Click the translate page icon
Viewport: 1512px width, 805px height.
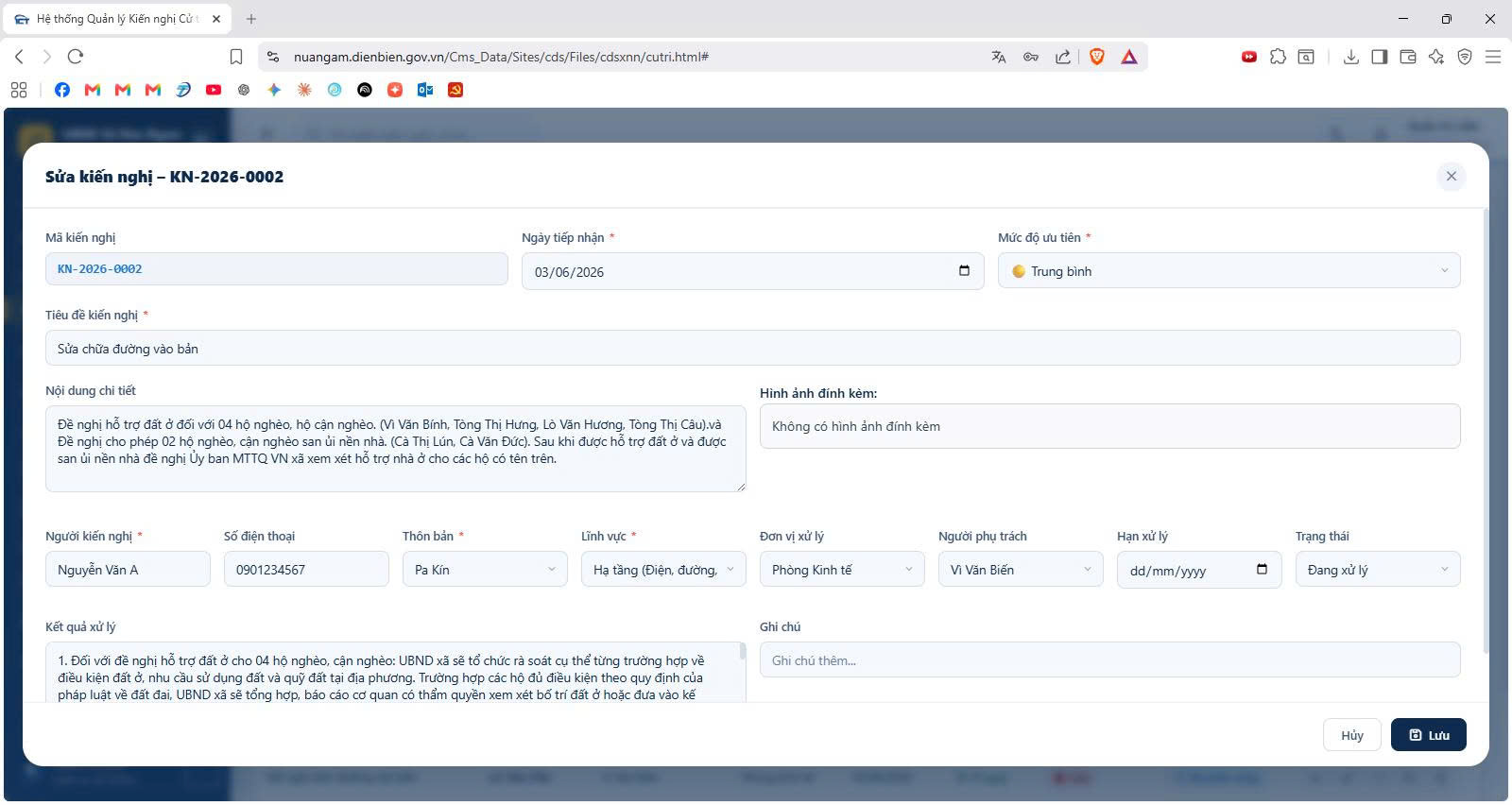pos(999,57)
